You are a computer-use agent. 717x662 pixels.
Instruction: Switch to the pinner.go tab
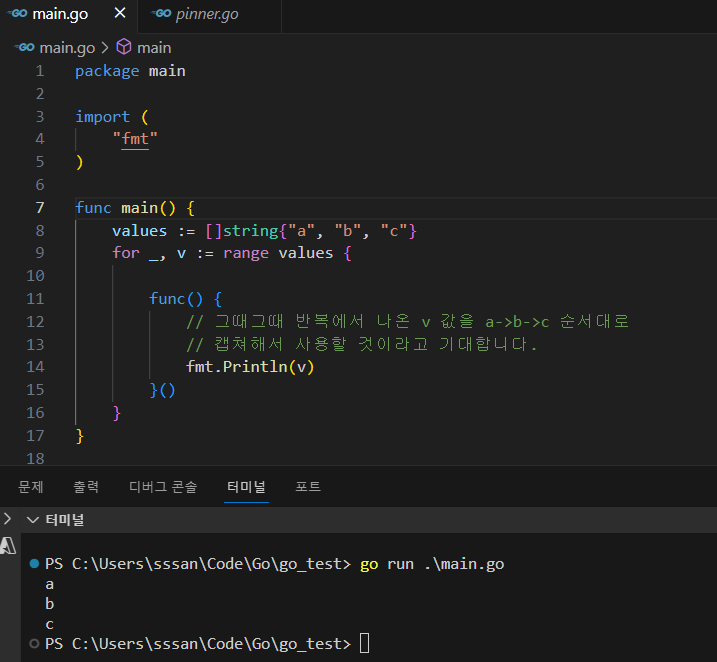click(x=207, y=15)
